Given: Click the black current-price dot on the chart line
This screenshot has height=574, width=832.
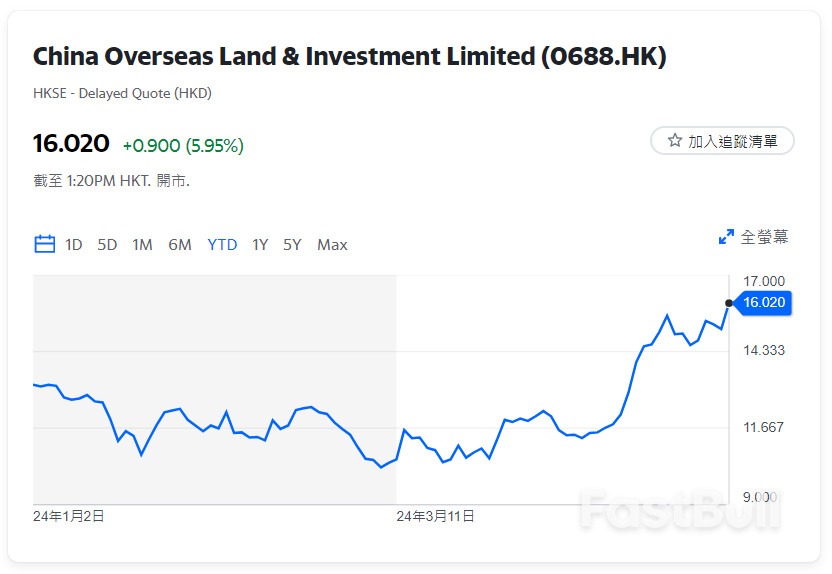Looking at the screenshot, I should pos(729,303).
